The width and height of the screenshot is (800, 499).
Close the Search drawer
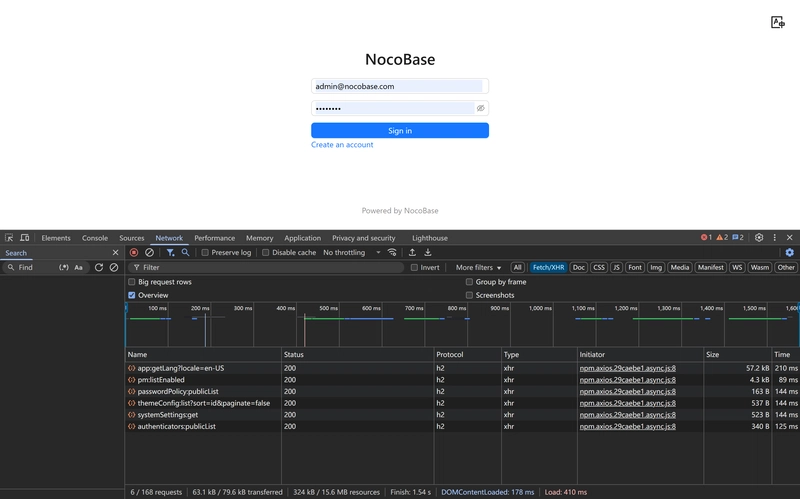tap(115, 253)
